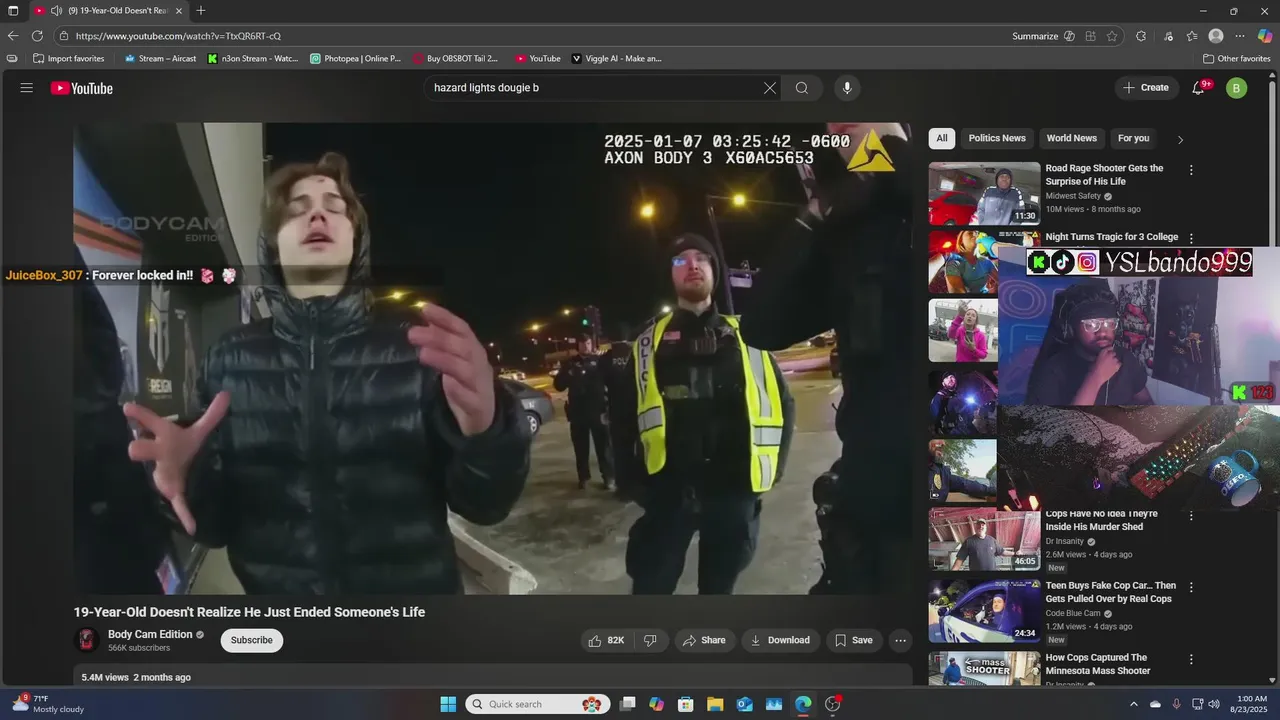Open options for Minnesota Mass Shooter video
Screen dimensions: 1280x720
1191,659
